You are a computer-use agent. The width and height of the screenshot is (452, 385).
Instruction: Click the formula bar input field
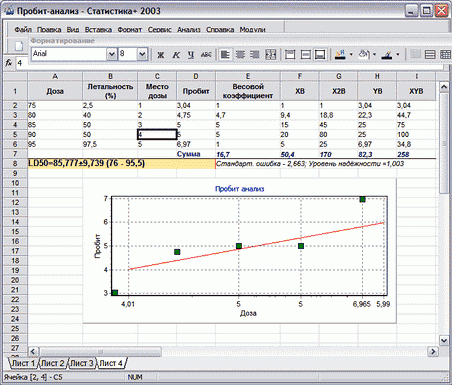tap(229, 63)
